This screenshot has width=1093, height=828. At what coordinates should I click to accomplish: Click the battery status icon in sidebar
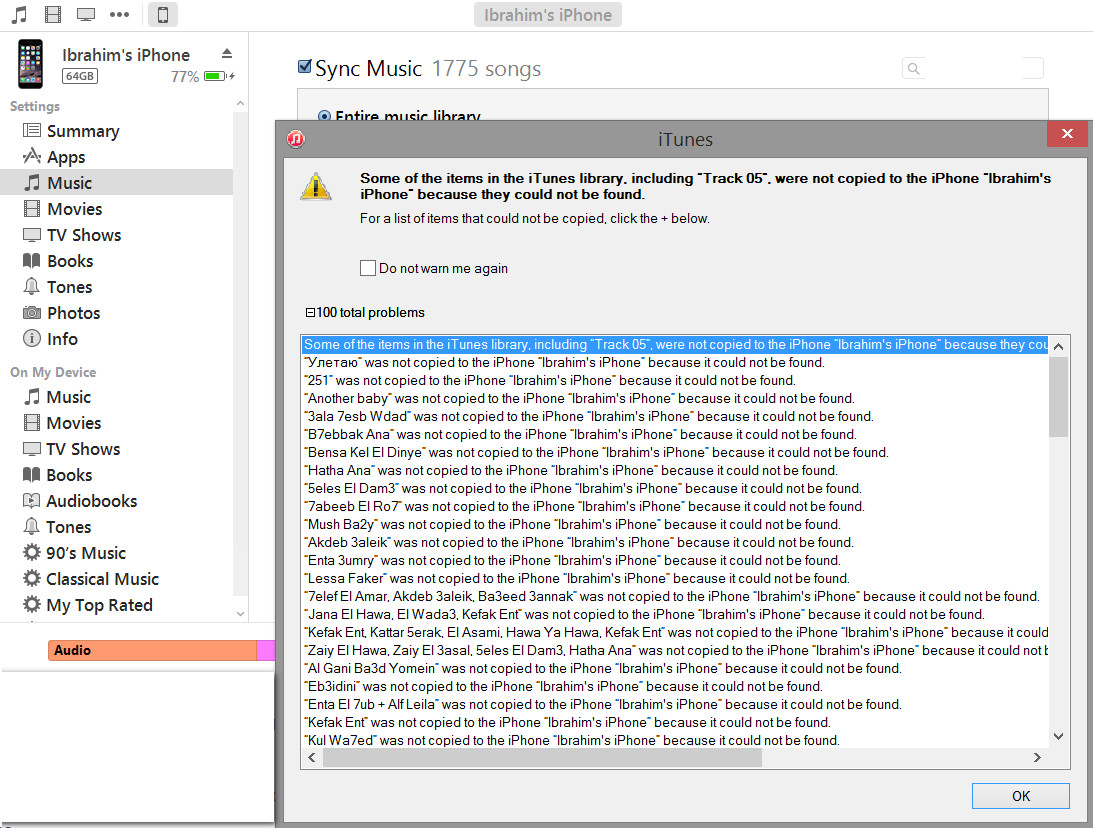218,76
